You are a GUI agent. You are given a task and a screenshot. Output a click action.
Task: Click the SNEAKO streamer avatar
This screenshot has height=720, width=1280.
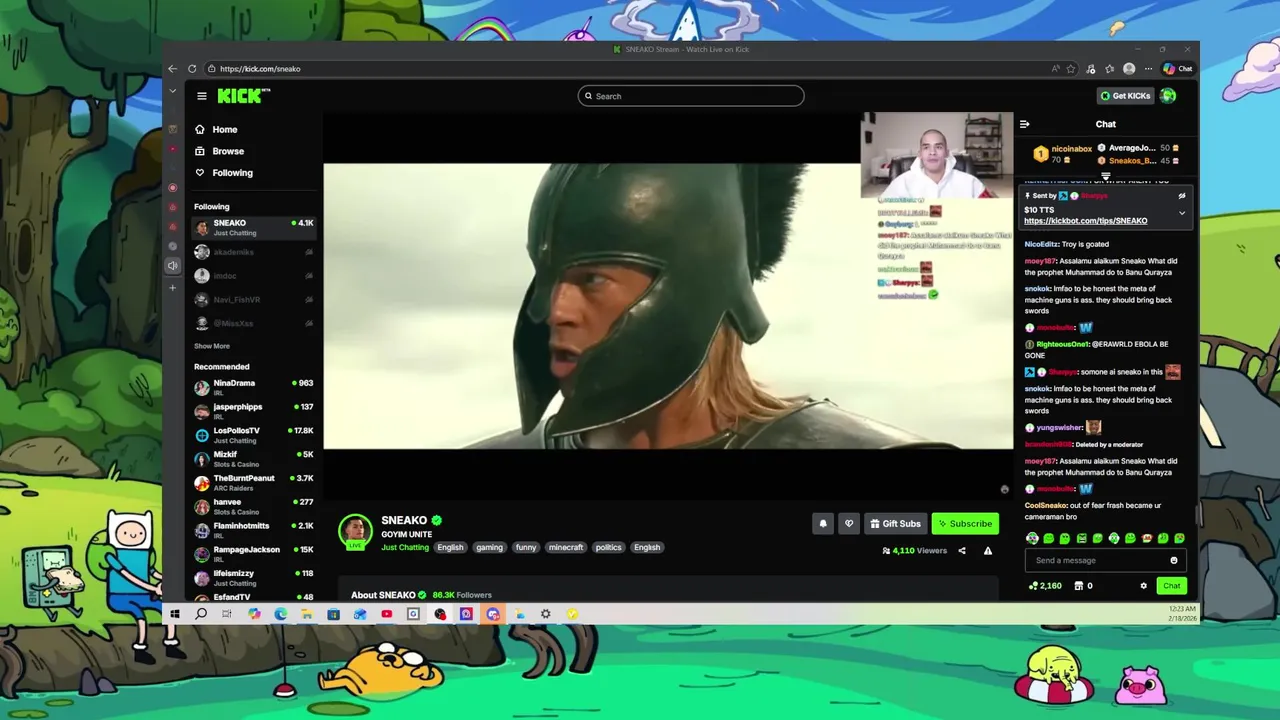[x=355, y=531]
